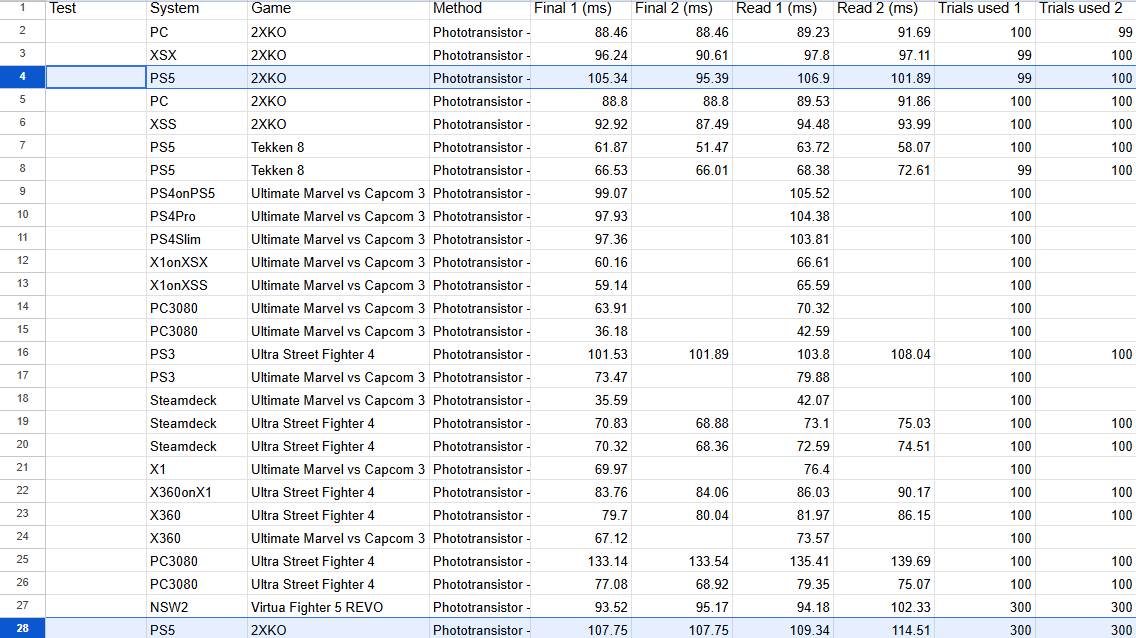Image resolution: width=1136 pixels, height=638 pixels.
Task: Select the "Virtua Fighter 5 REVO" game cell
Action: [x=338, y=607]
